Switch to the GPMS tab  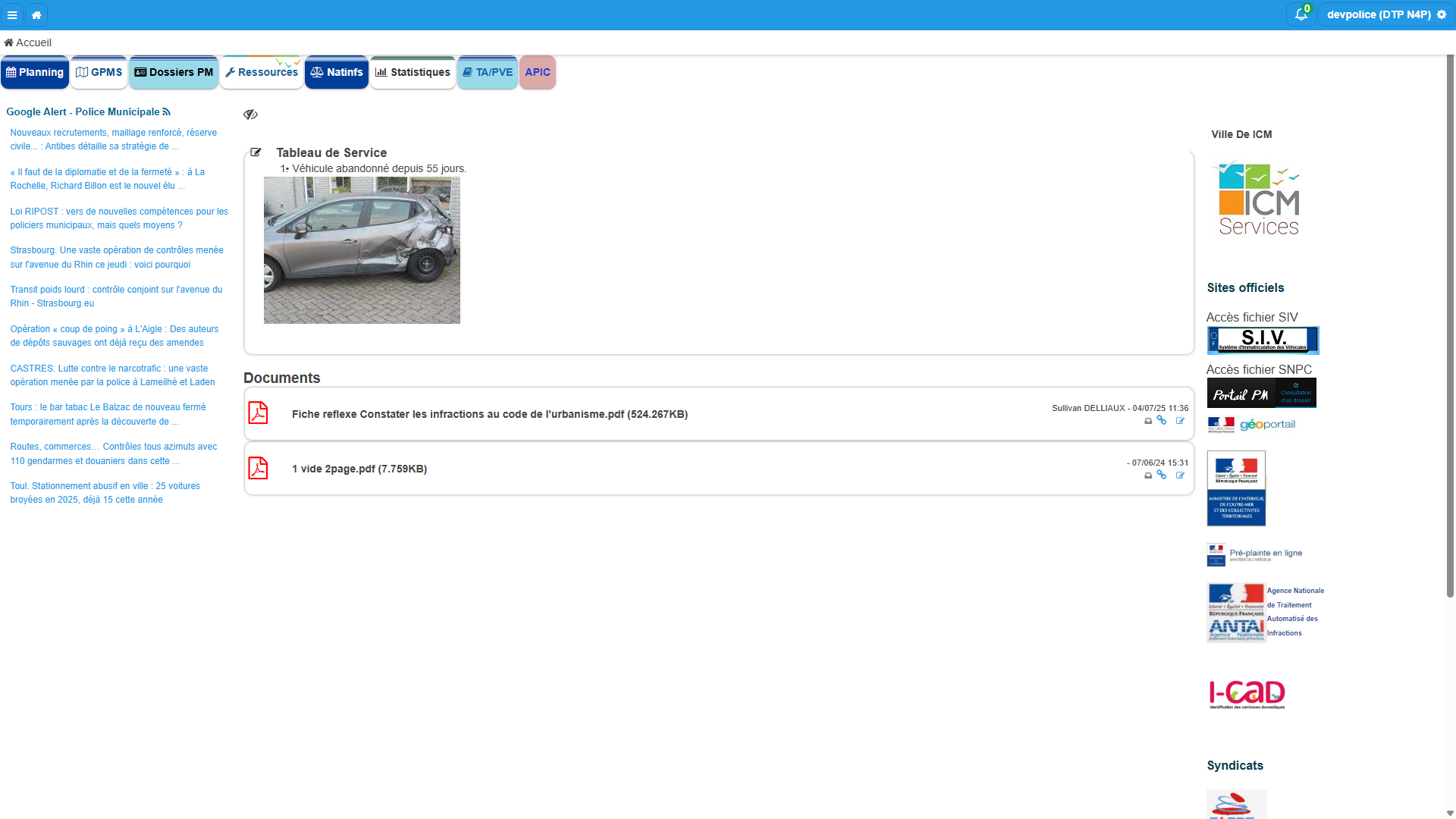(99, 72)
